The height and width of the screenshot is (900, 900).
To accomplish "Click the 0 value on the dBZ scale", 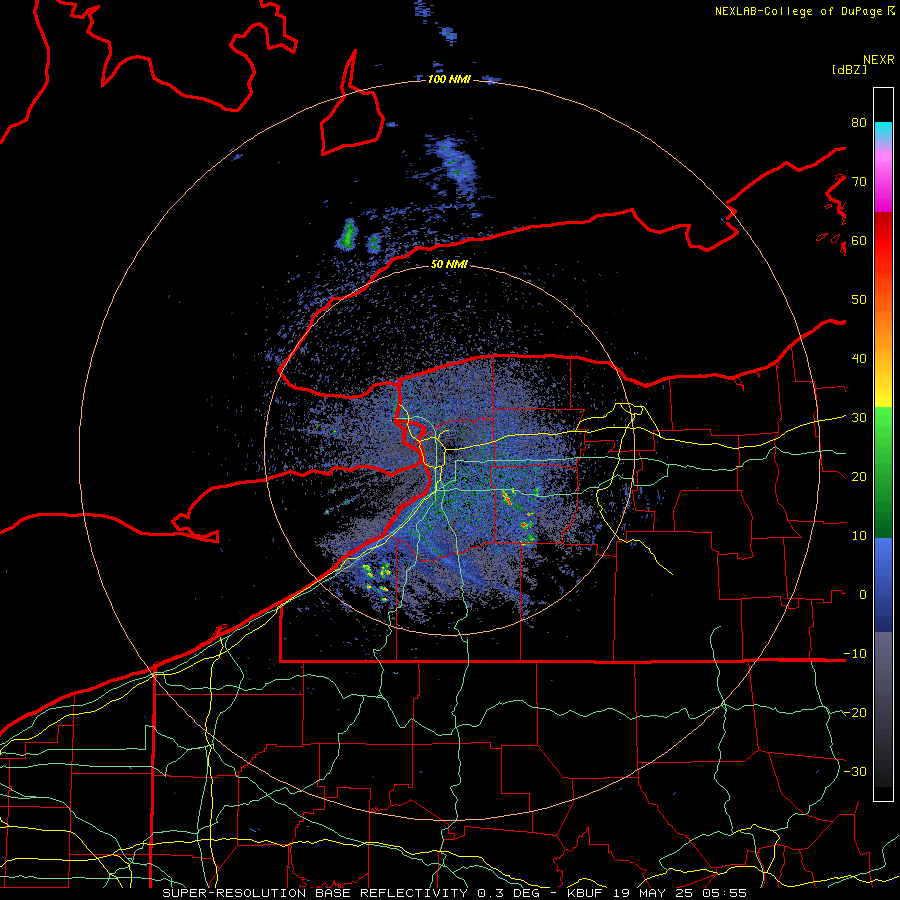I will click(x=863, y=594).
